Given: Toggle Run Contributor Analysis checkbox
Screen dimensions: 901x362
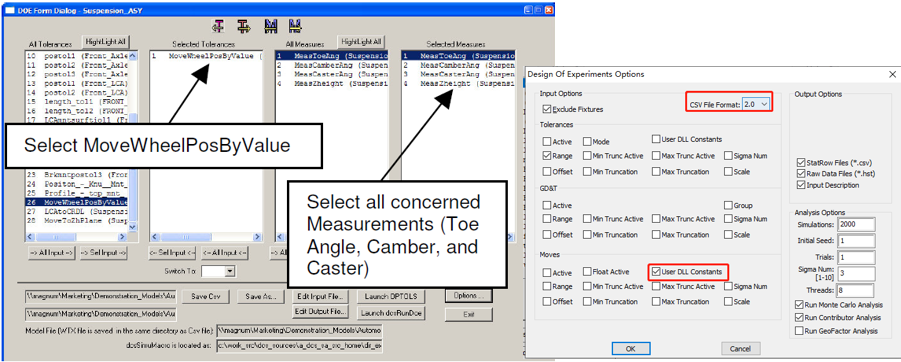Looking at the screenshot, I should (799, 317).
